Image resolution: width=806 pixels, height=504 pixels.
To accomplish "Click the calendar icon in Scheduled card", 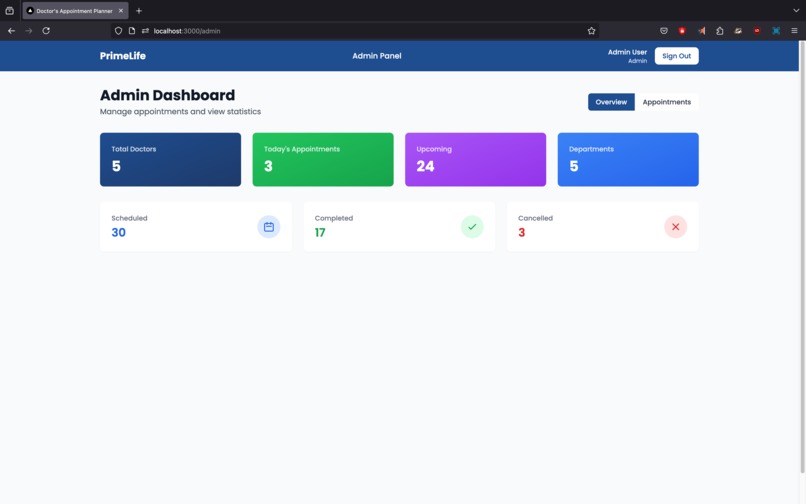I will pyautogui.click(x=269, y=227).
